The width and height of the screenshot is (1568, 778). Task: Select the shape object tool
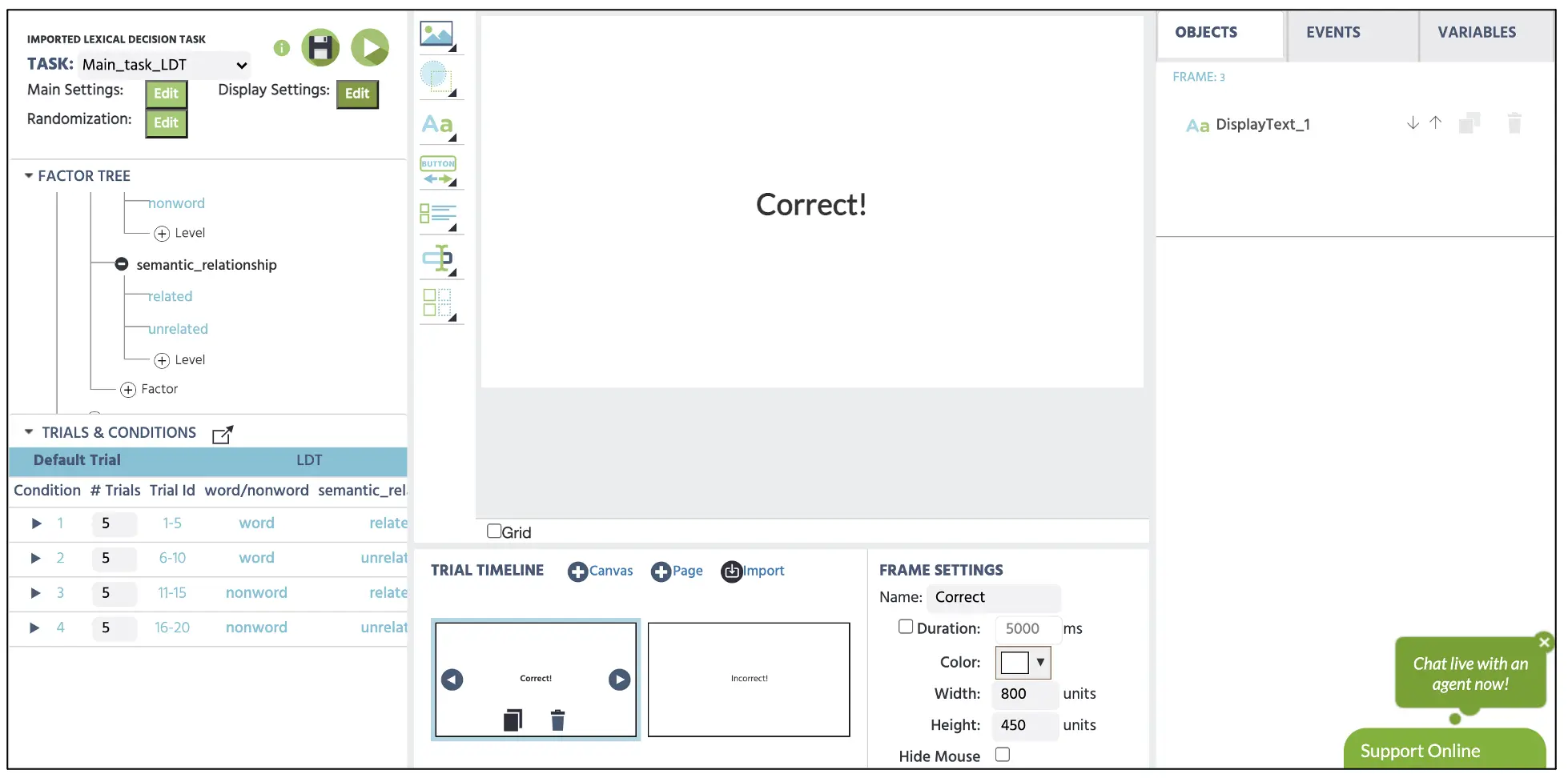click(x=437, y=78)
